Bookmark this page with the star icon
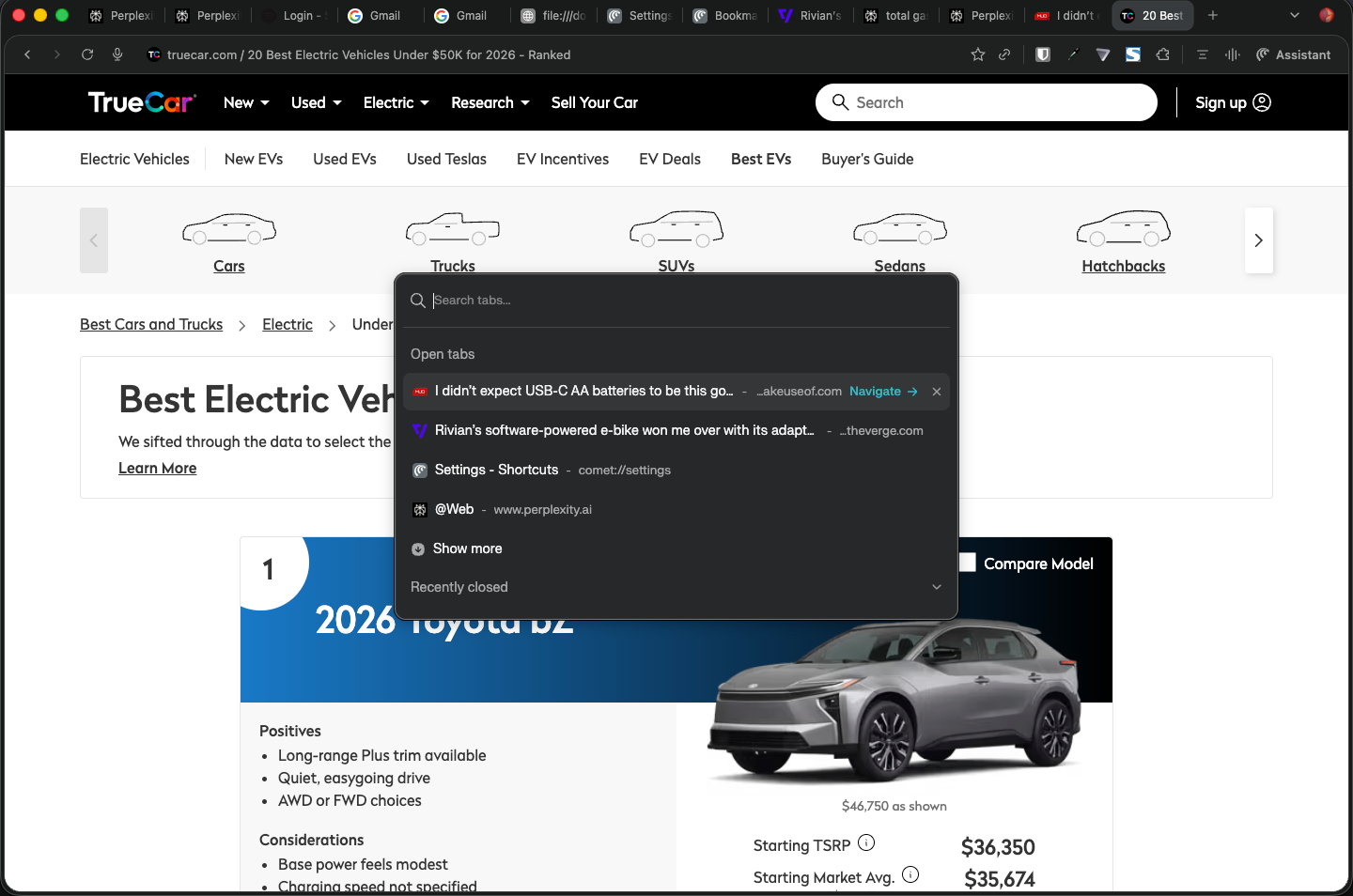Screen dimensions: 1353x896 pos(977,54)
